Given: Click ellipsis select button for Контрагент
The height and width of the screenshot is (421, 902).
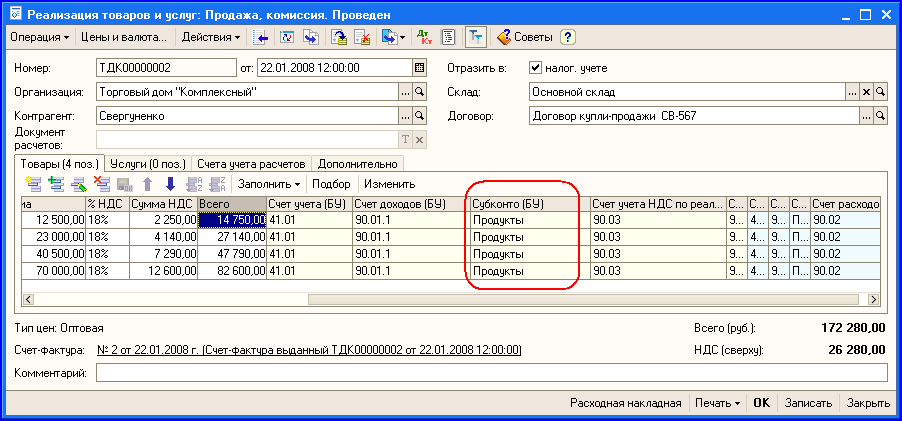Looking at the screenshot, I should point(406,116).
